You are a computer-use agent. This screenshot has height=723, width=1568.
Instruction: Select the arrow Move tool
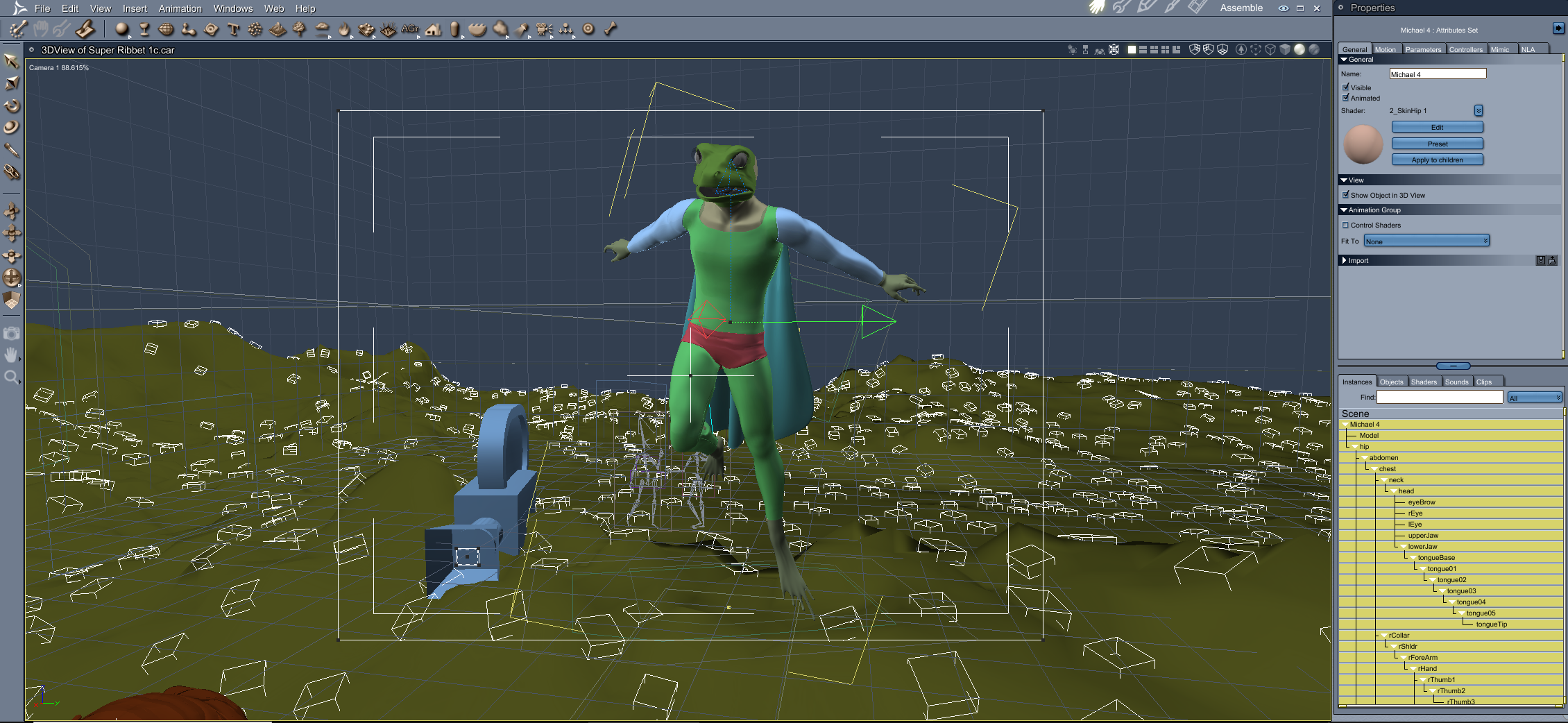point(11,61)
